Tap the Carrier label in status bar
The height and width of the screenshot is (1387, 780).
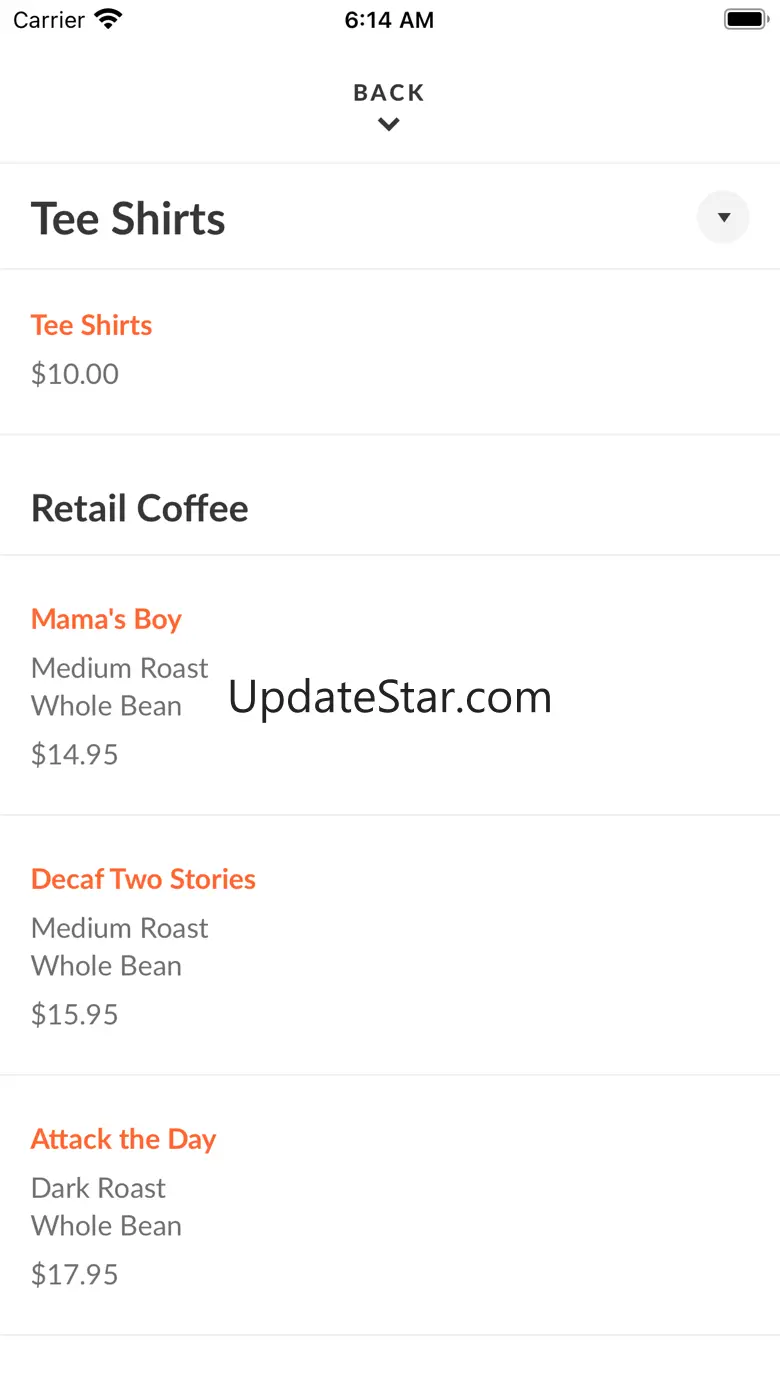click(x=49, y=20)
